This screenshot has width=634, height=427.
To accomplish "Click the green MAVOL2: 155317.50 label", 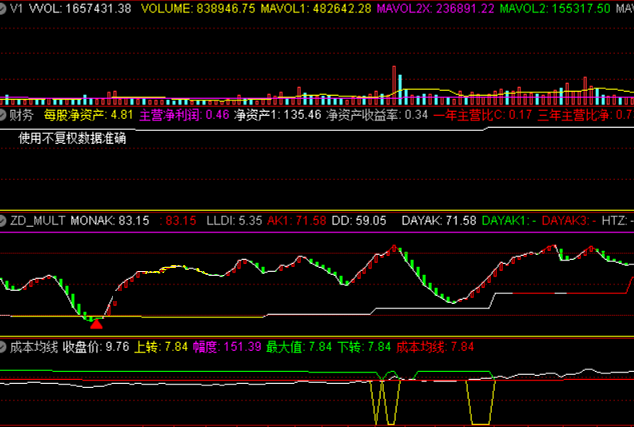I will point(555,8).
